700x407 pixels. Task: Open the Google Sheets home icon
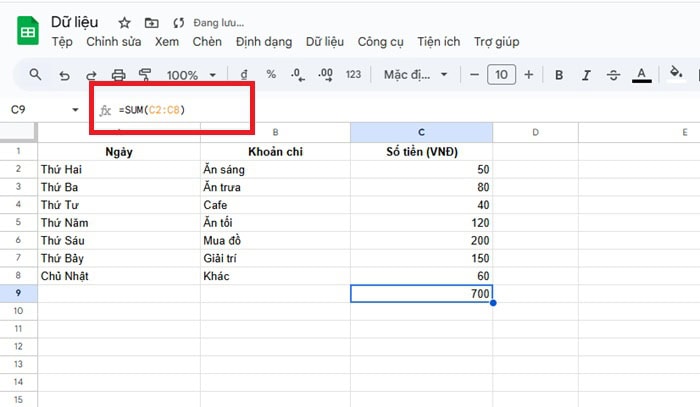(x=27, y=31)
